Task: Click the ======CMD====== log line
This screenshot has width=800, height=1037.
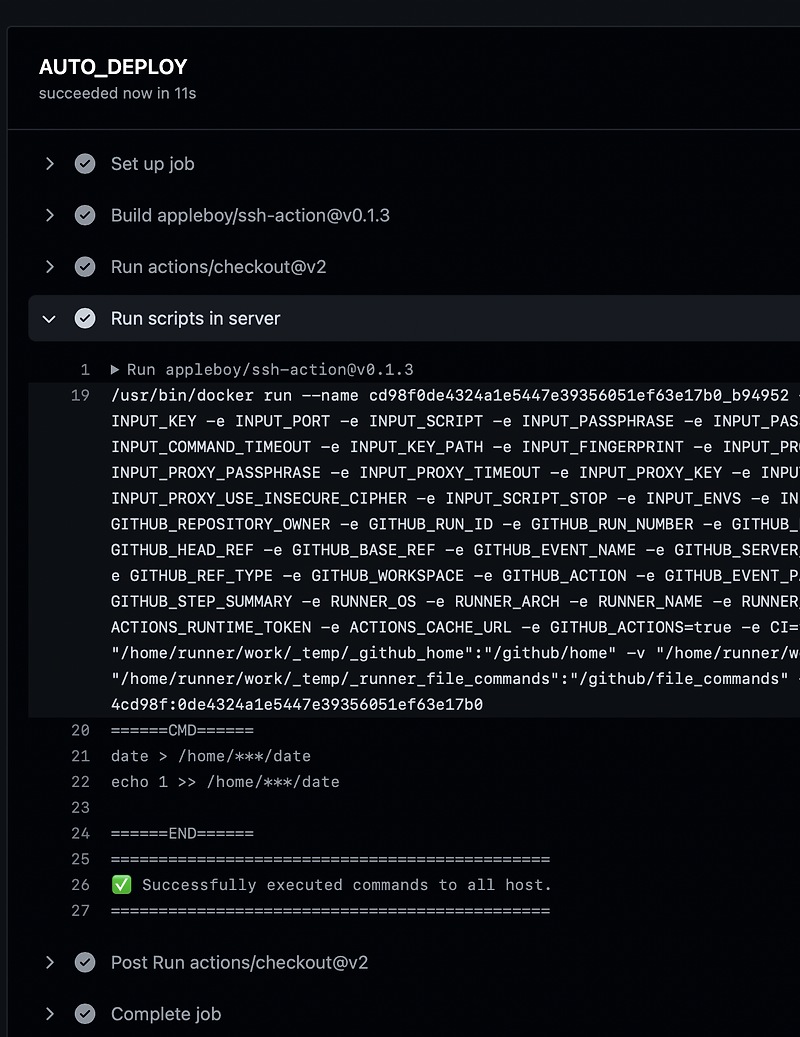Action: pyautogui.click(x=181, y=730)
